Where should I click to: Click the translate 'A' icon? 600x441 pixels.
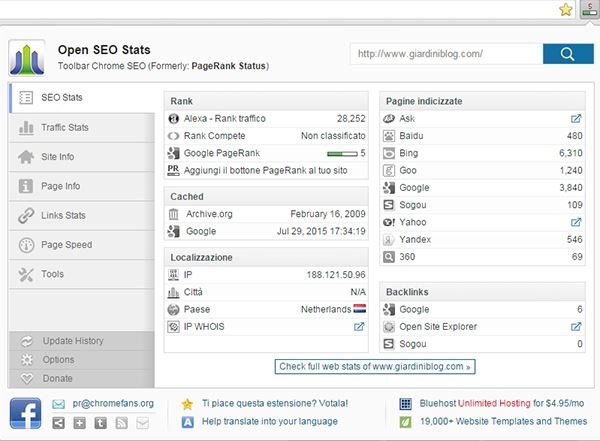pos(188,422)
